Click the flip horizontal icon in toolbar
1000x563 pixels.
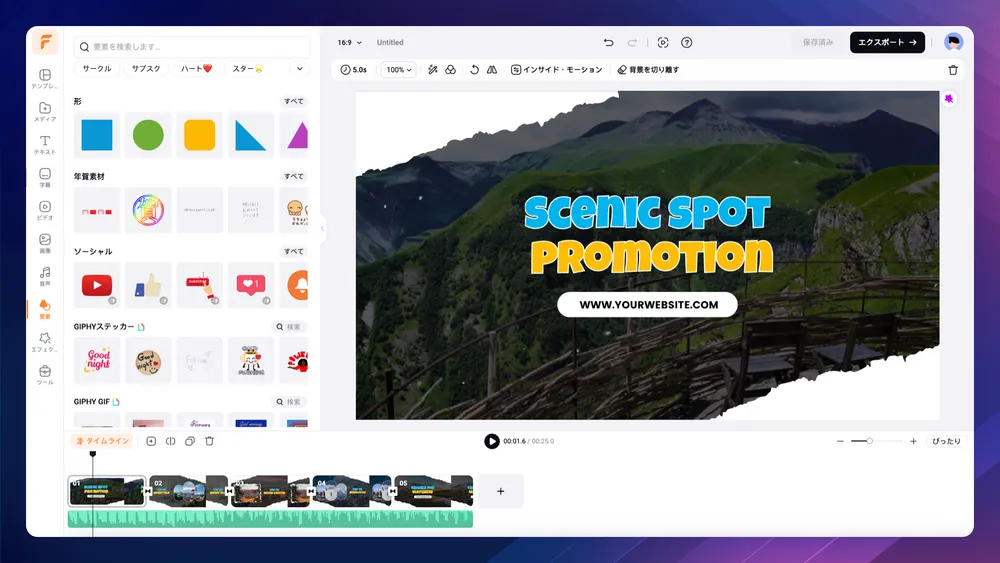491,70
